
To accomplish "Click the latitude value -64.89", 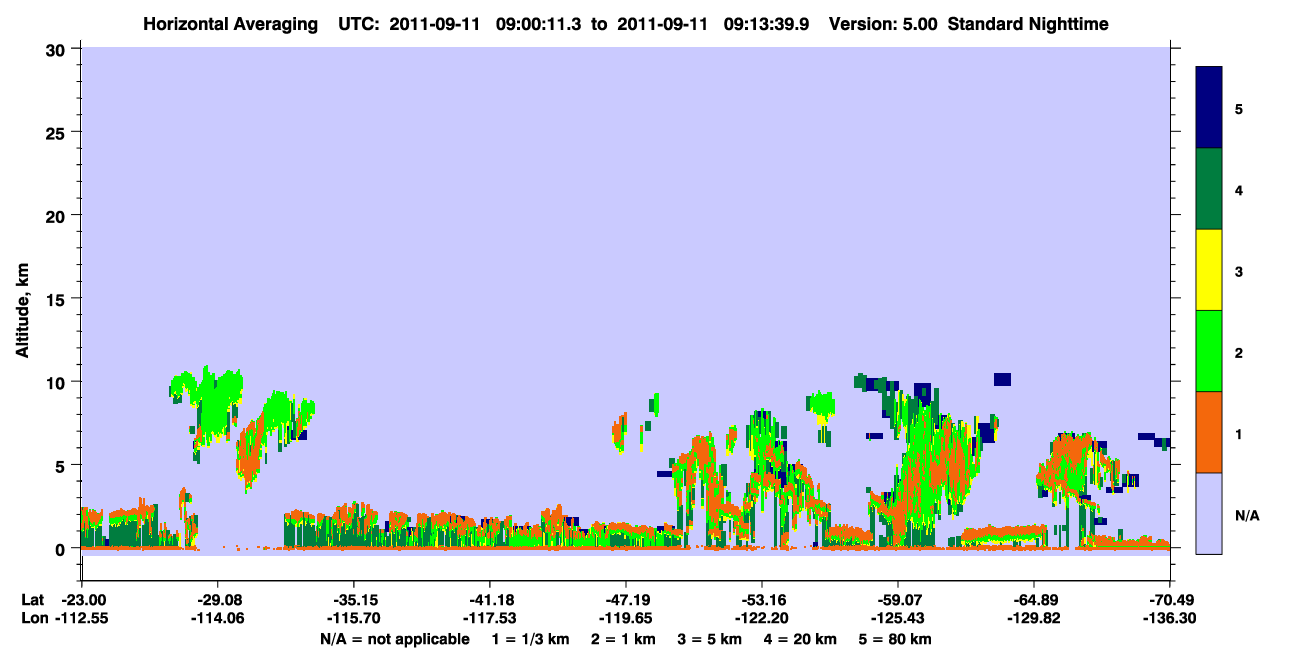I will click(x=1033, y=599).
